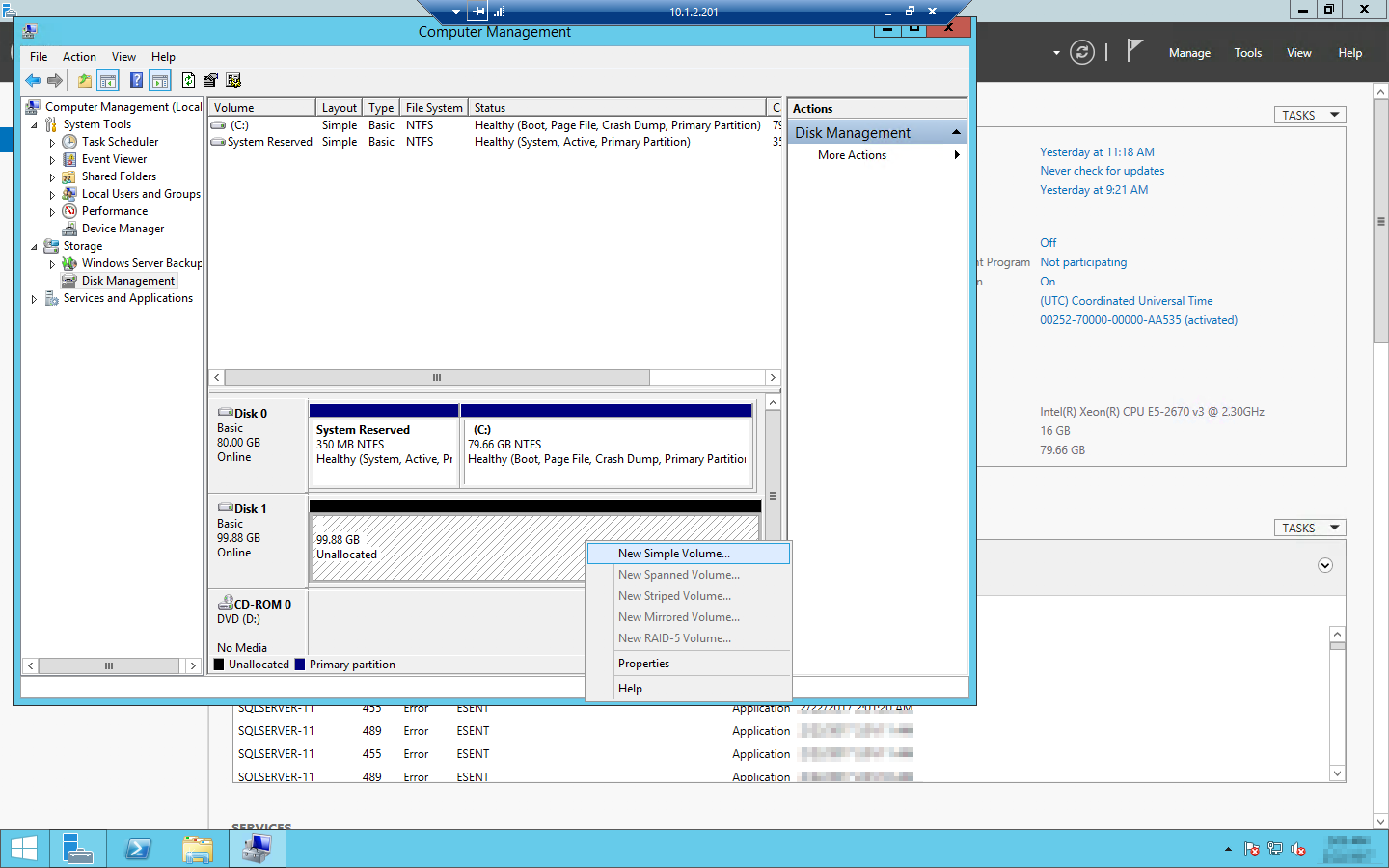
Task: Open PowerShell from the taskbar
Action: tap(138, 849)
